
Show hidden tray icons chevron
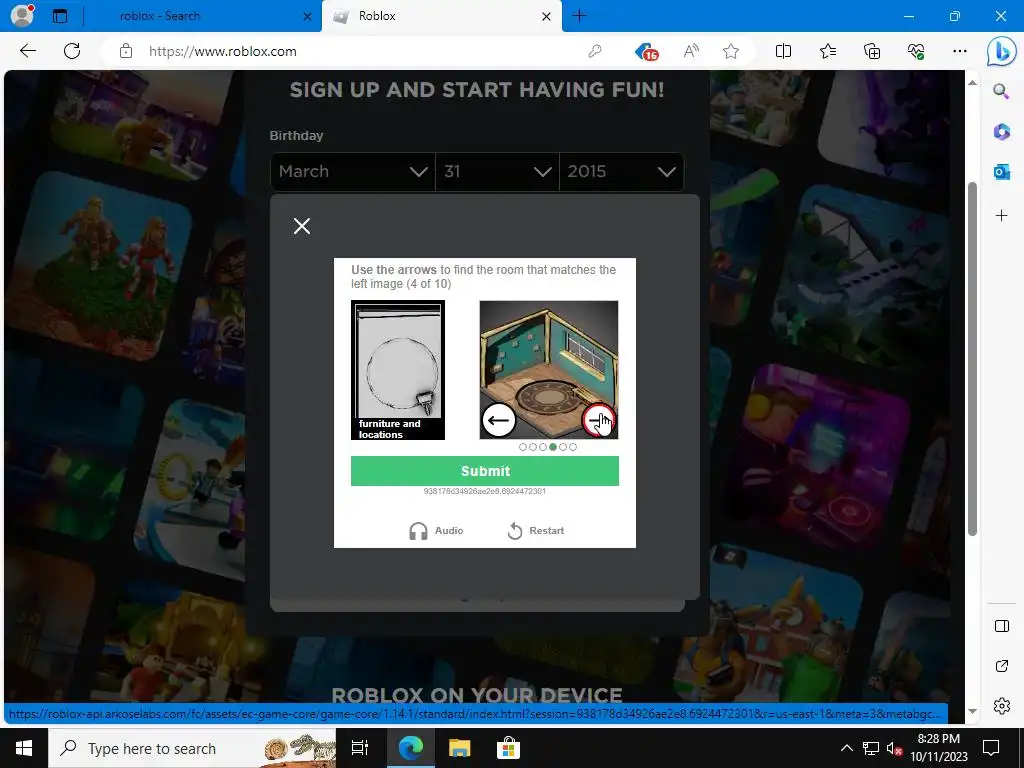(x=846, y=748)
